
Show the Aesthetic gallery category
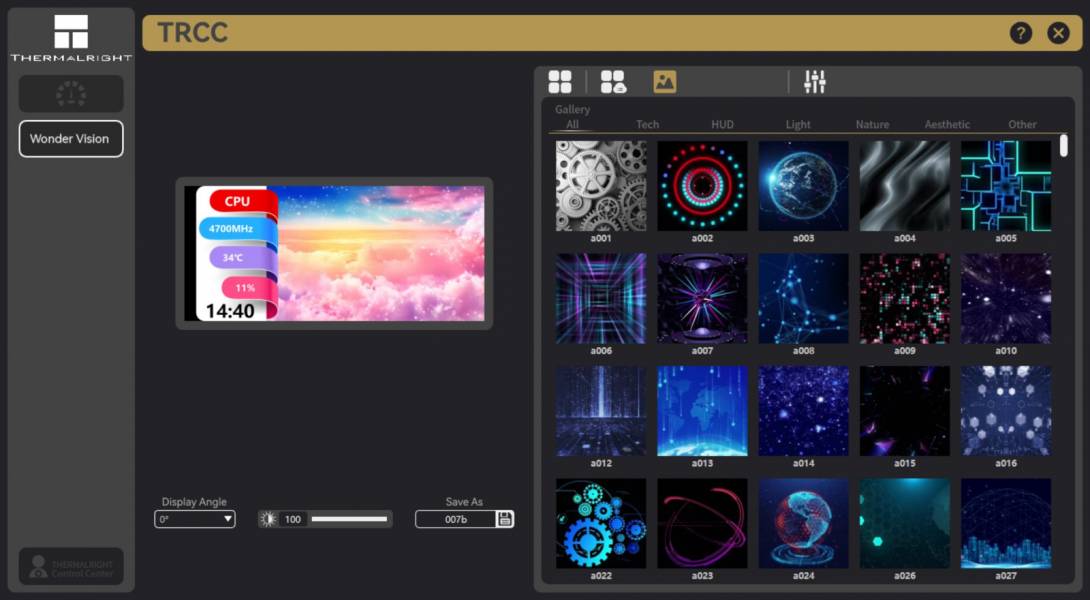point(947,125)
